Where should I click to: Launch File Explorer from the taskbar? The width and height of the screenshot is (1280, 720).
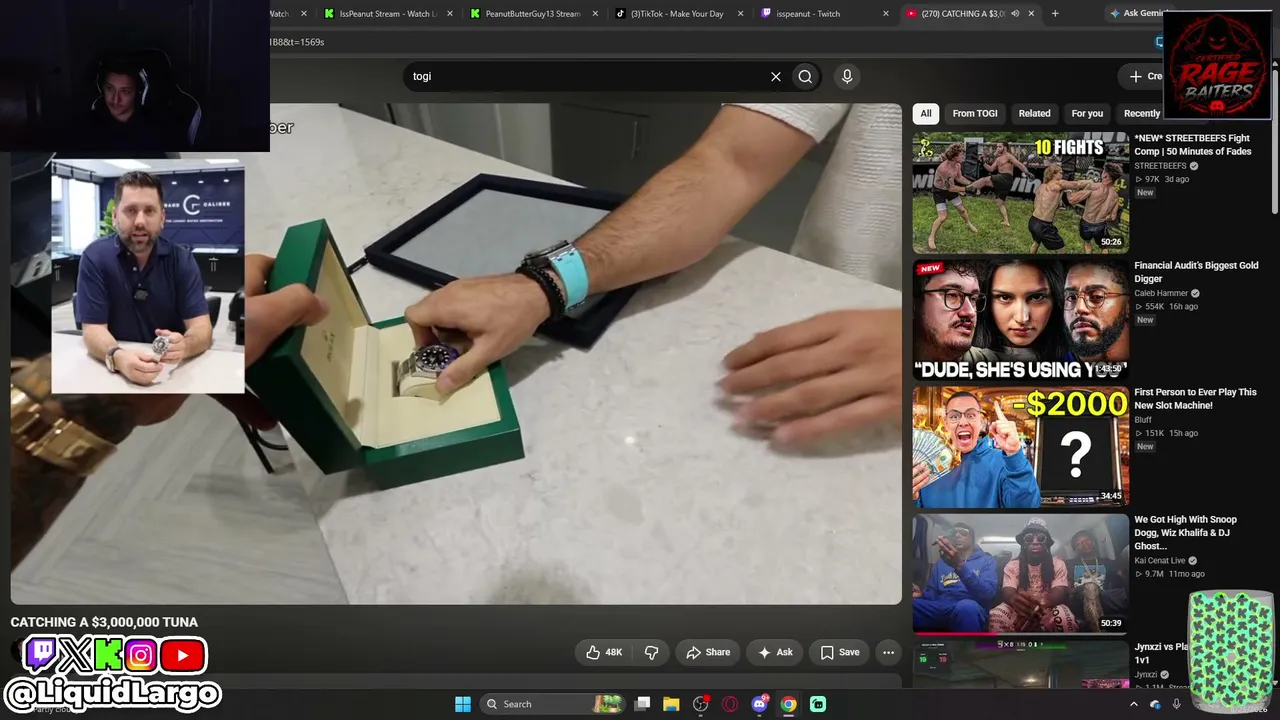tap(671, 704)
